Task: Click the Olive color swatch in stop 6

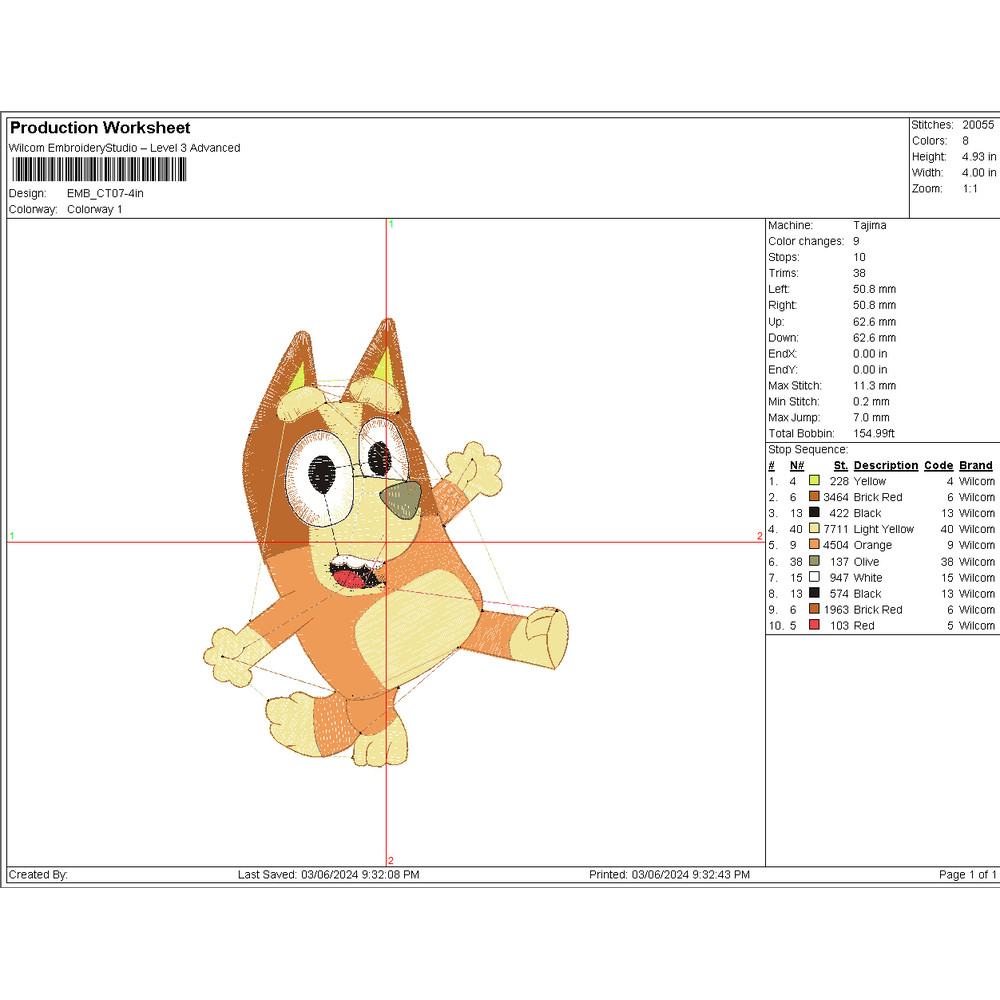Action: tap(814, 561)
